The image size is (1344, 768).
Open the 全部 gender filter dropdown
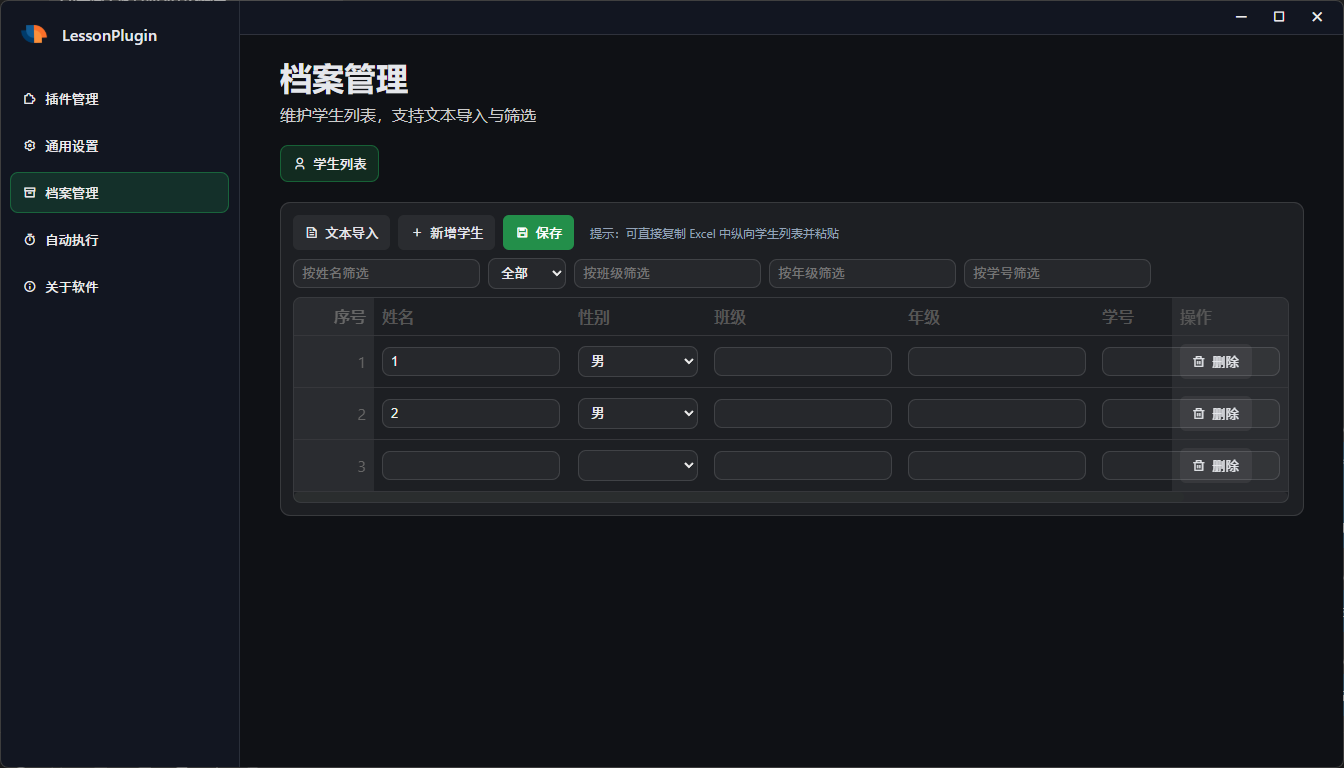pyautogui.click(x=526, y=273)
